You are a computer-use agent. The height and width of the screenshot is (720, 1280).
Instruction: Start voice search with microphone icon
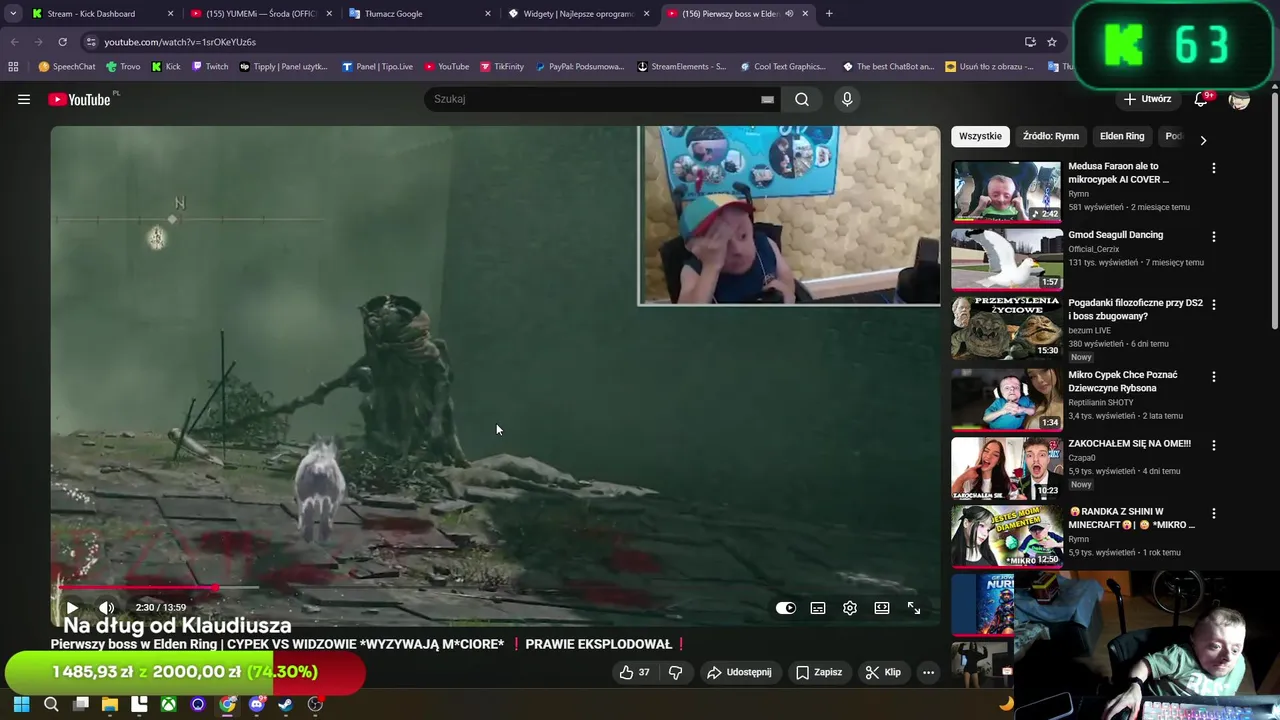[x=847, y=99]
